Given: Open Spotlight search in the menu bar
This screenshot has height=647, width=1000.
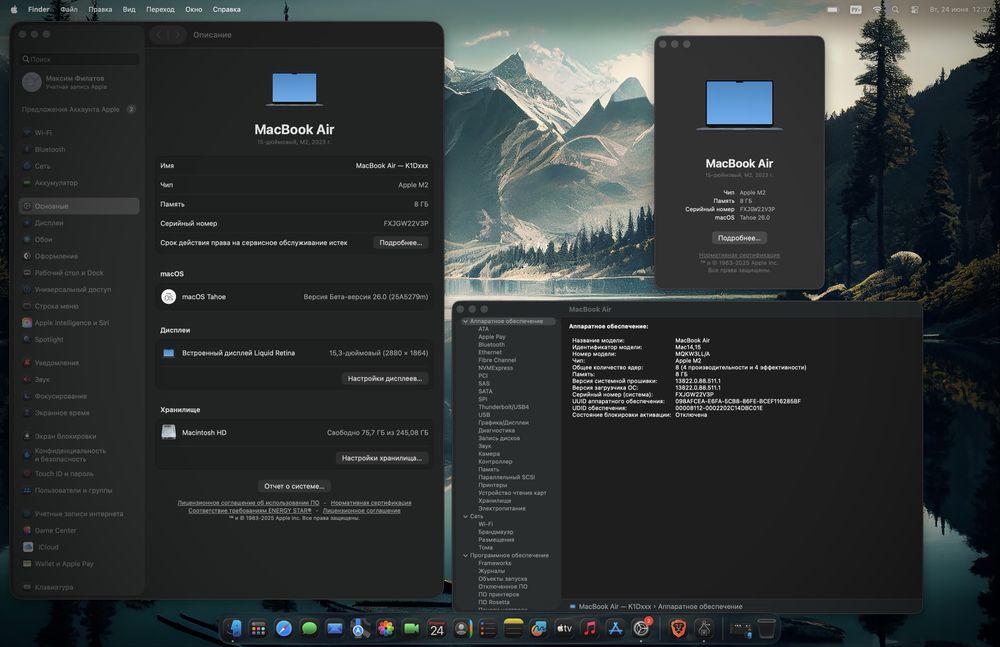Looking at the screenshot, I should (x=895, y=10).
